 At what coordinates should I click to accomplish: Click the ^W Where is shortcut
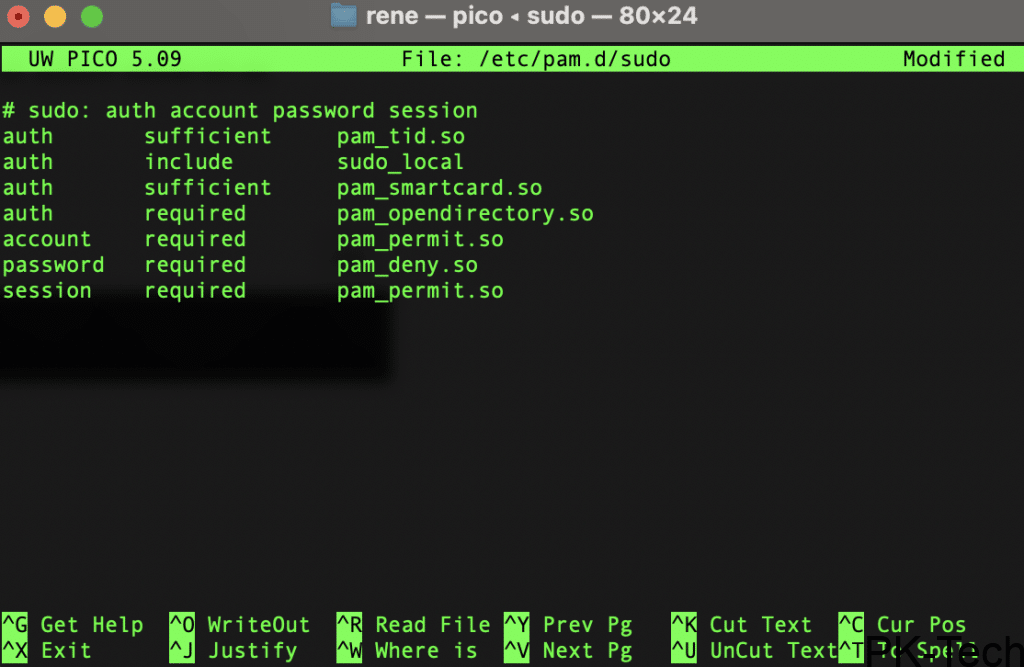click(x=407, y=651)
